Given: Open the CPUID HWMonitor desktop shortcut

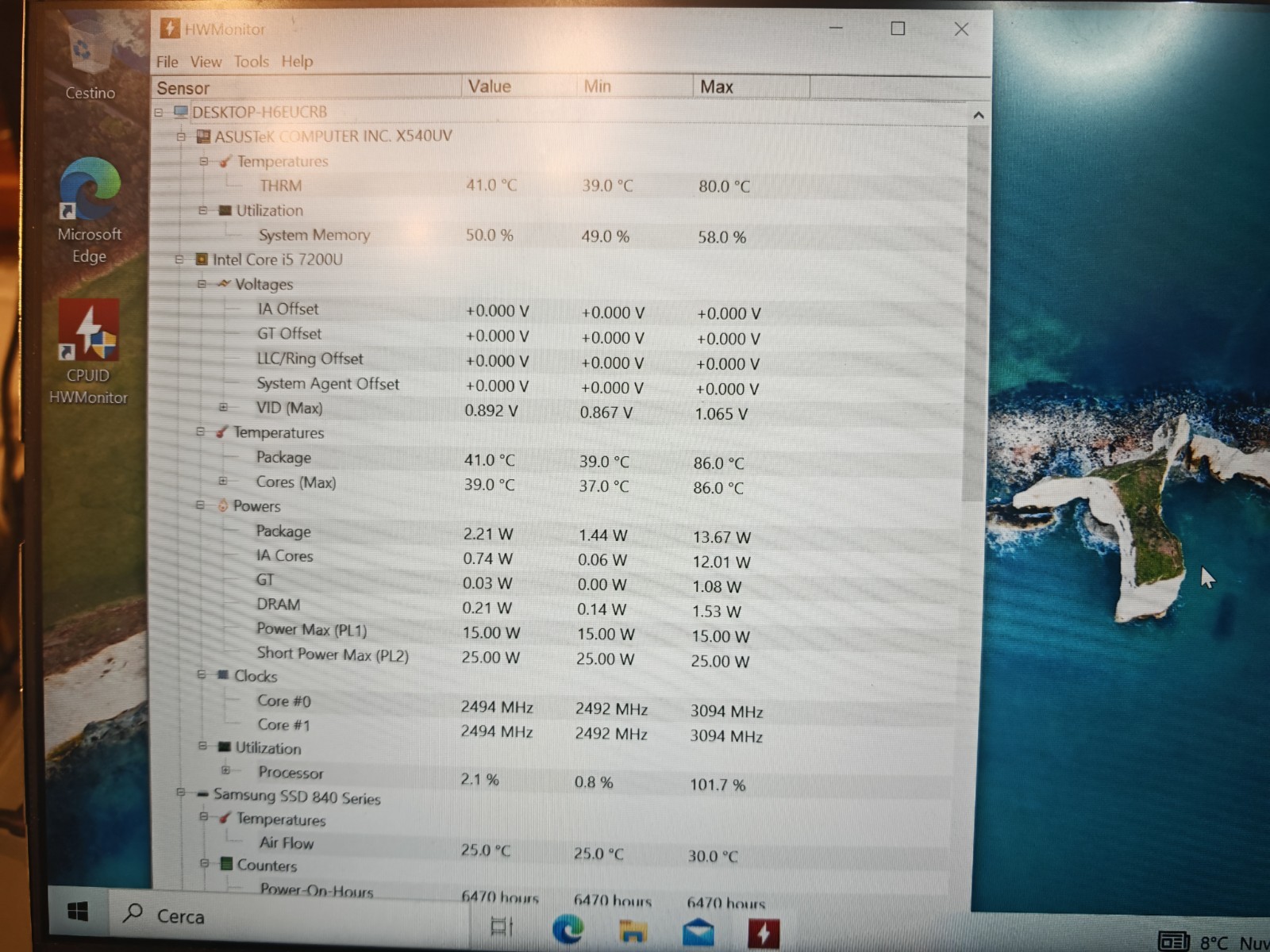Looking at the screenshot, I should coord(88,353).
